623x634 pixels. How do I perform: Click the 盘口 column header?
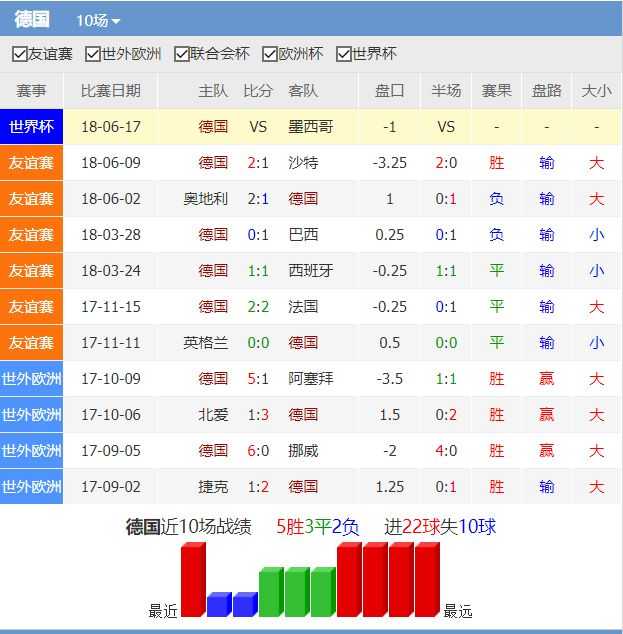click(390, 91)
